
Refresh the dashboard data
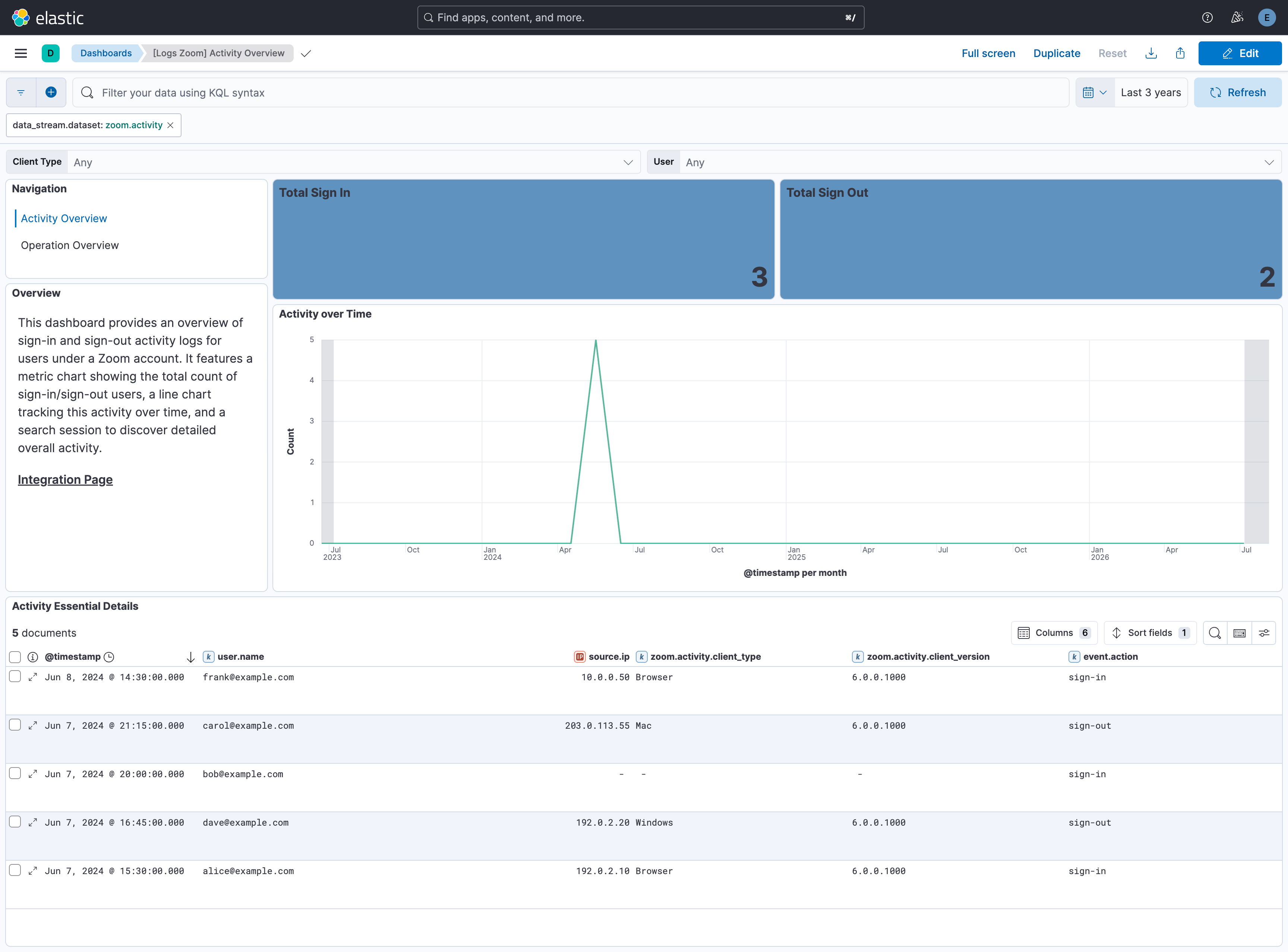pos(1237,92)
